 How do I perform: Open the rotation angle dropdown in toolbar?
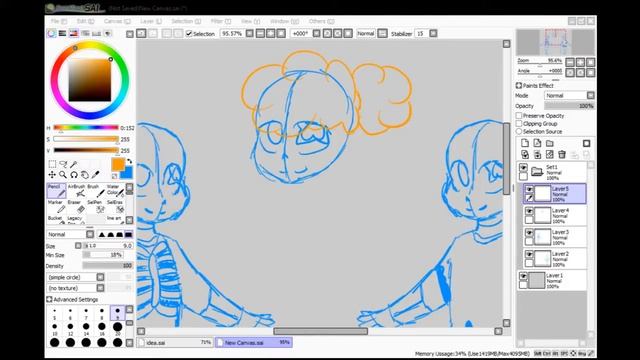[x=316, y=33]
